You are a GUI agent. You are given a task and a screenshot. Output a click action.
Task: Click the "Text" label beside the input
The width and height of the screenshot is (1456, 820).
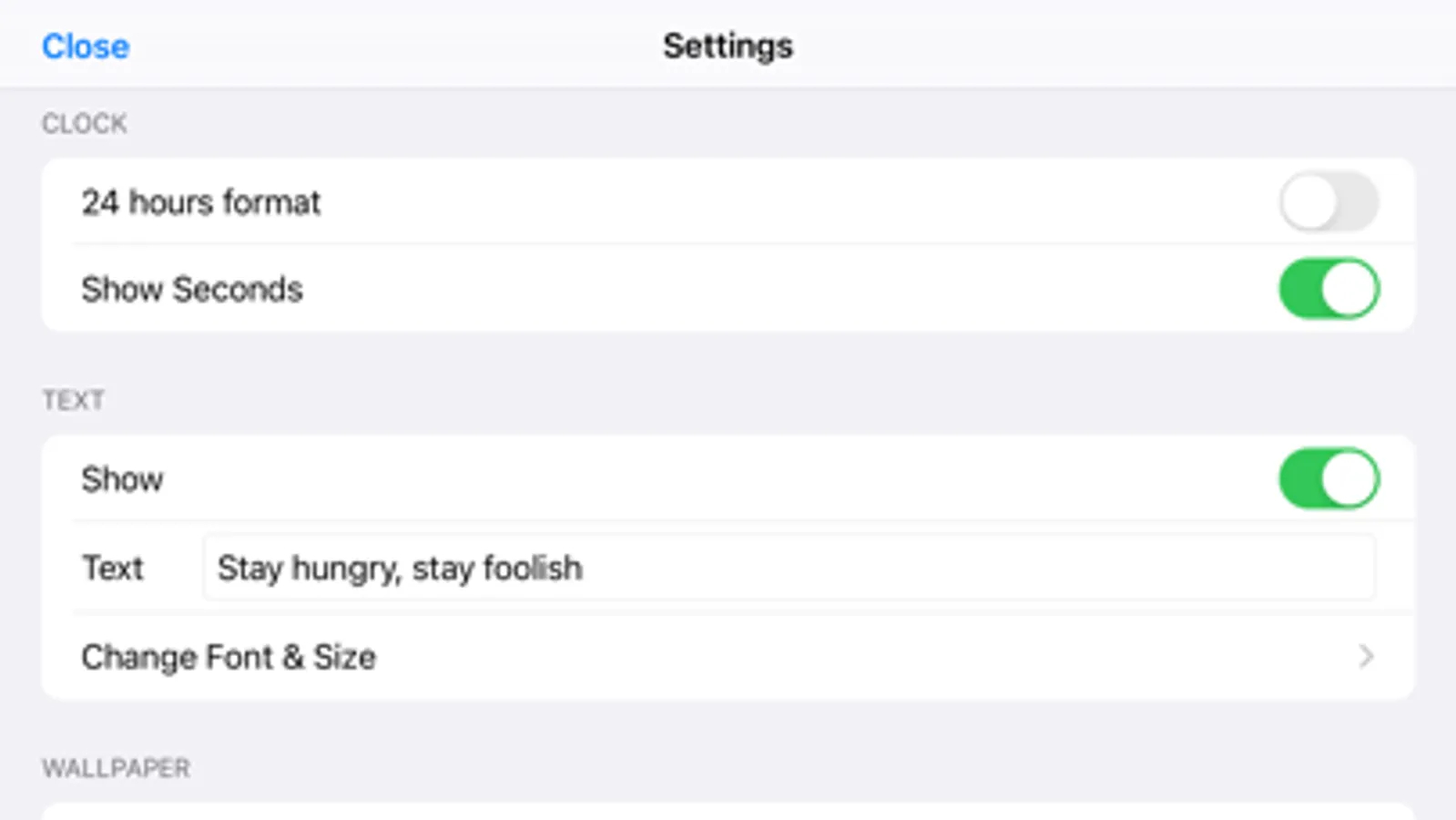[113, 568]
